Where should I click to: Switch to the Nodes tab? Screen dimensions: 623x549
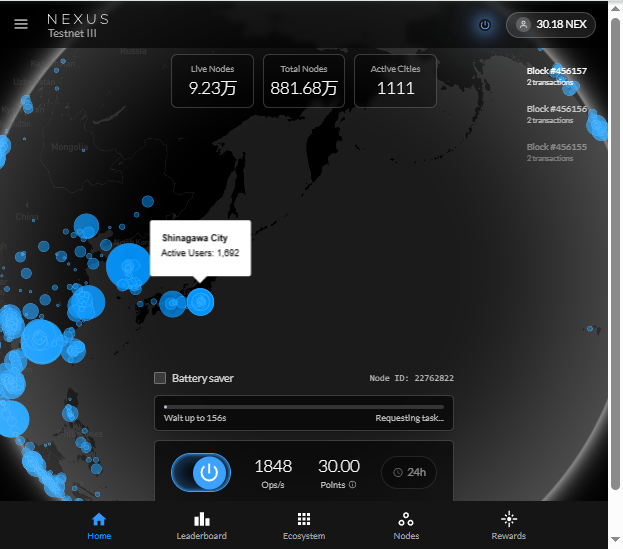[406, 526]
